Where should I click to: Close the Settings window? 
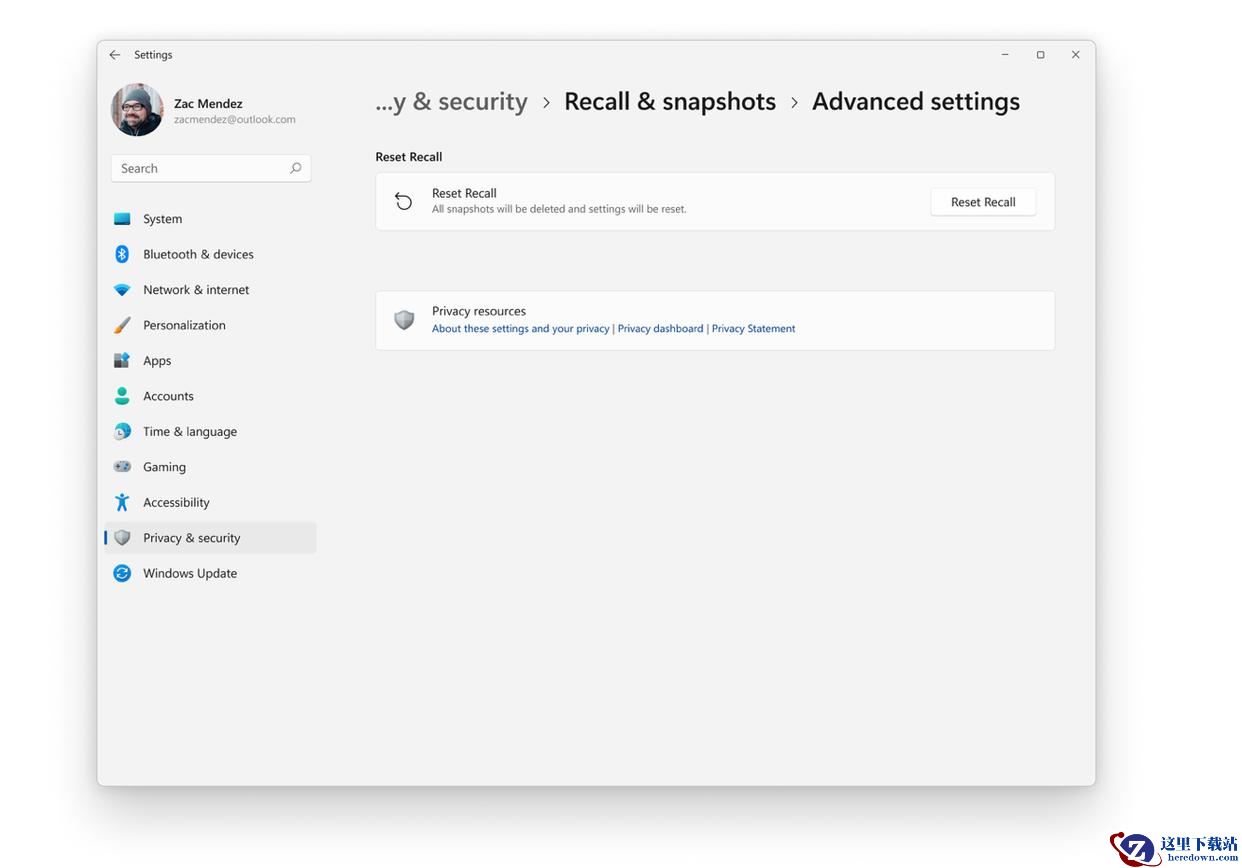point(1075,55)
